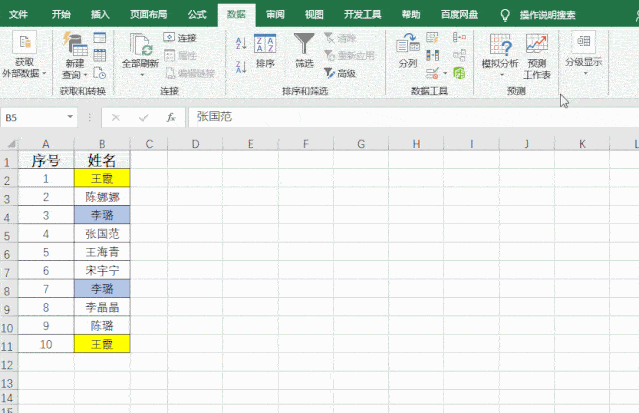Open the 连接 (Connections) button

pyautogui.click(x=180, y=38)
